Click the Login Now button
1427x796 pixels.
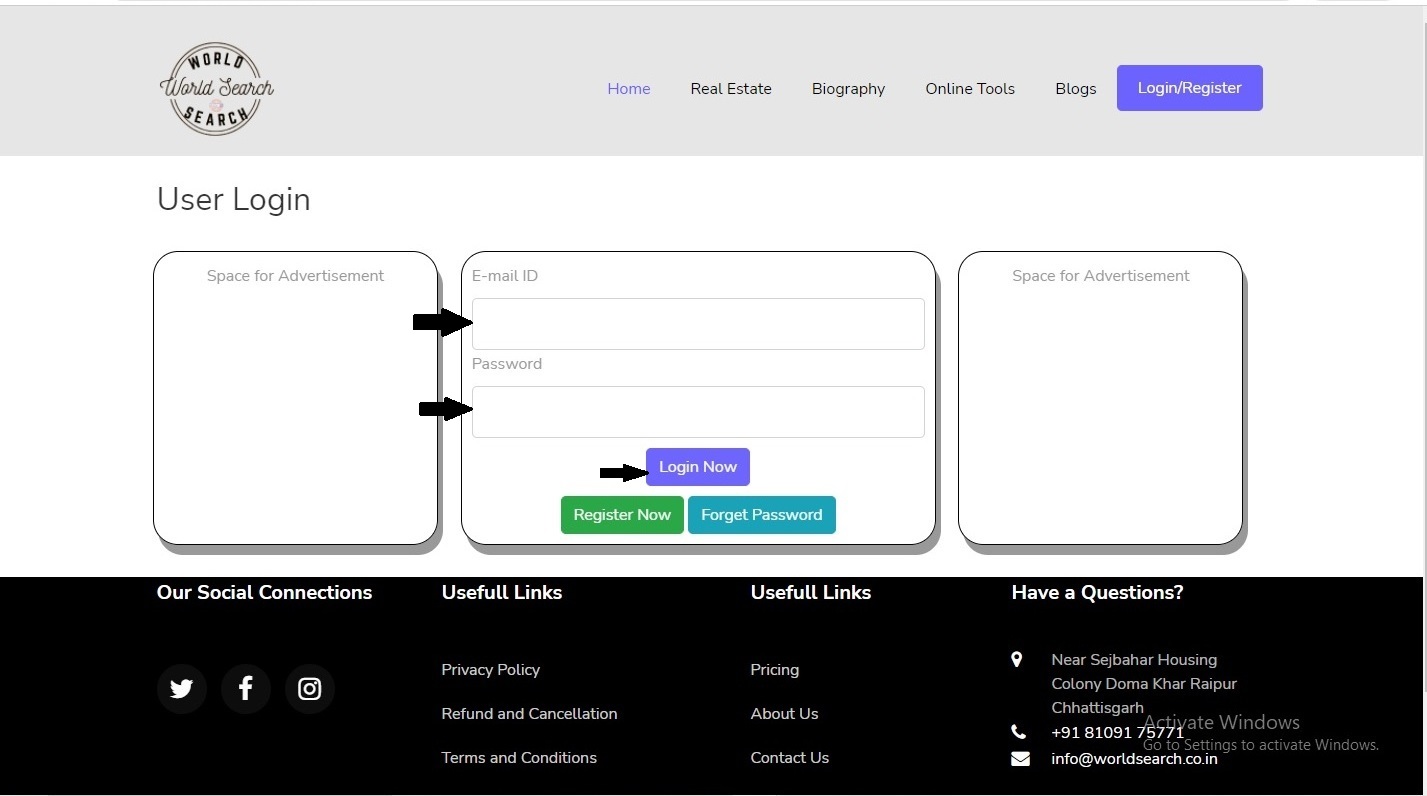[x=698, y=467]
